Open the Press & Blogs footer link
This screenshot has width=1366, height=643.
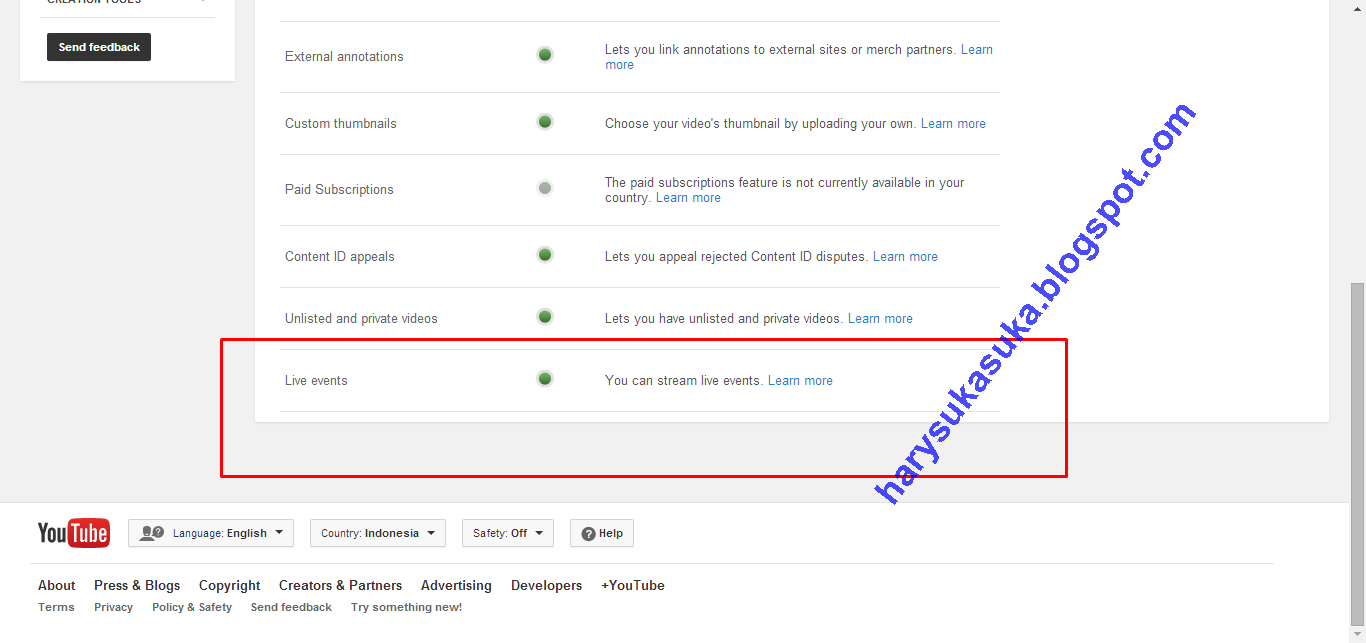[137, 585]
